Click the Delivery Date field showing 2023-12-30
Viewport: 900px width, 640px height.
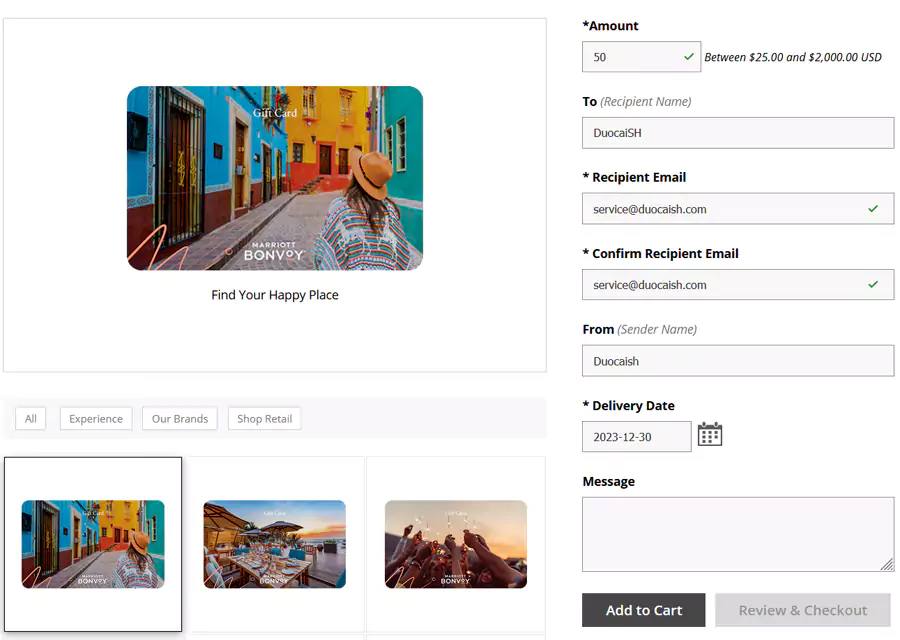click(x=636, y=437)
